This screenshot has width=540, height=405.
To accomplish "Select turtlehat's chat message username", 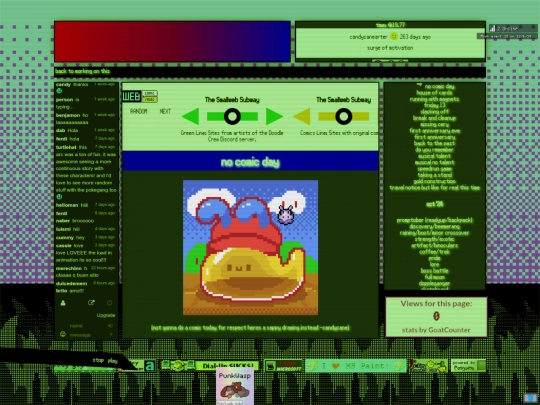I will [66, 147].
